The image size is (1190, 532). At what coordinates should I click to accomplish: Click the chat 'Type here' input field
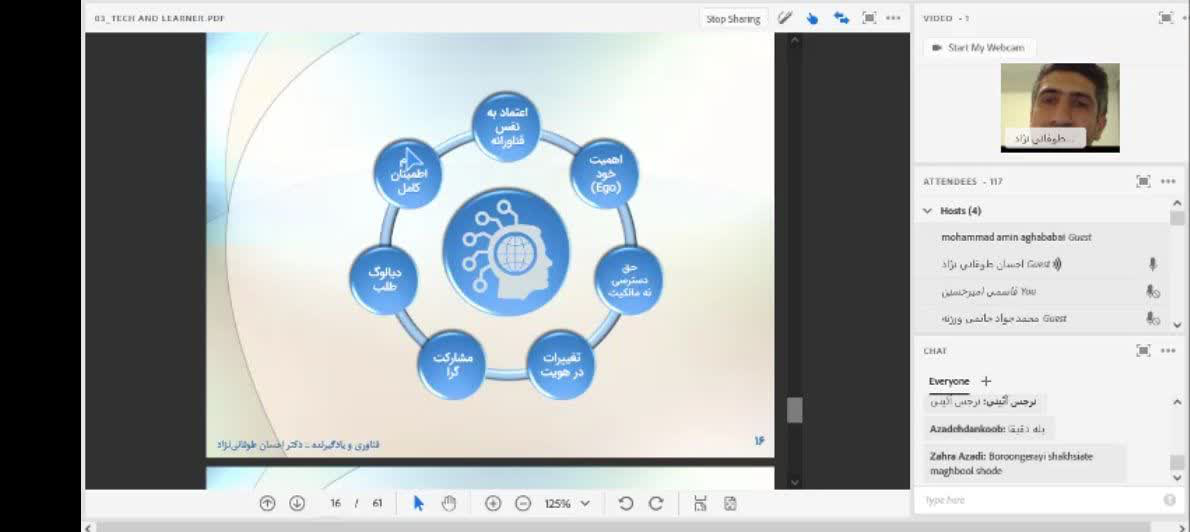[1040, 499]
